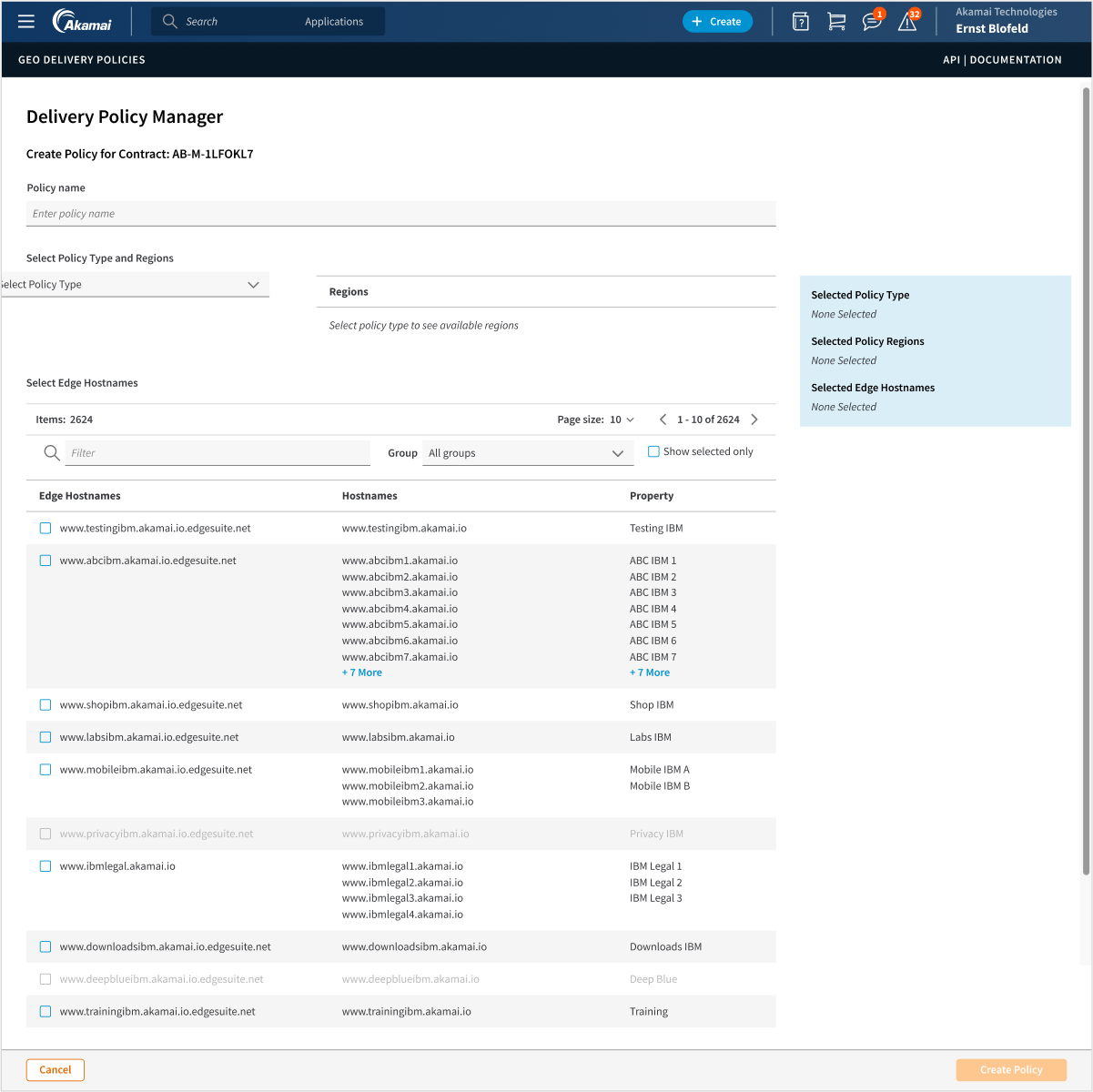Open the hamburger navigation menu
The width and height of the screenshot is (1093, 1092).
(x=25, y=21)
